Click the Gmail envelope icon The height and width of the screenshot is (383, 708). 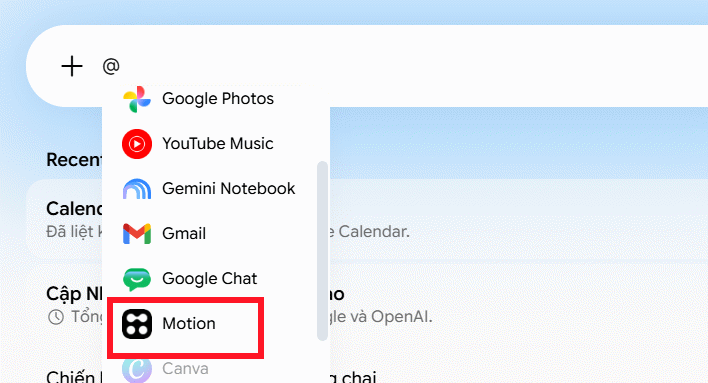point(137,234)
